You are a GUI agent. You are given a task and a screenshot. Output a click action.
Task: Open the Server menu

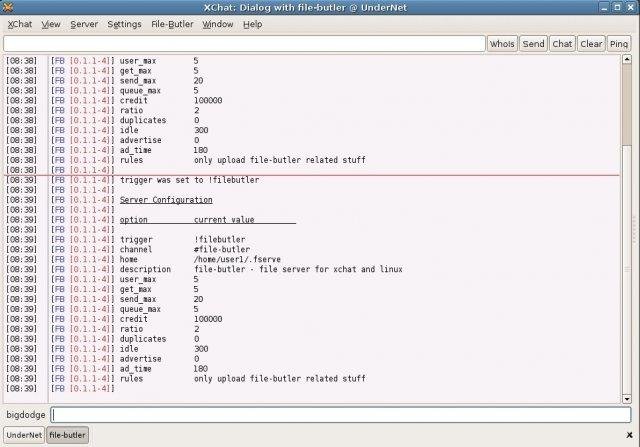pos(84,24)
